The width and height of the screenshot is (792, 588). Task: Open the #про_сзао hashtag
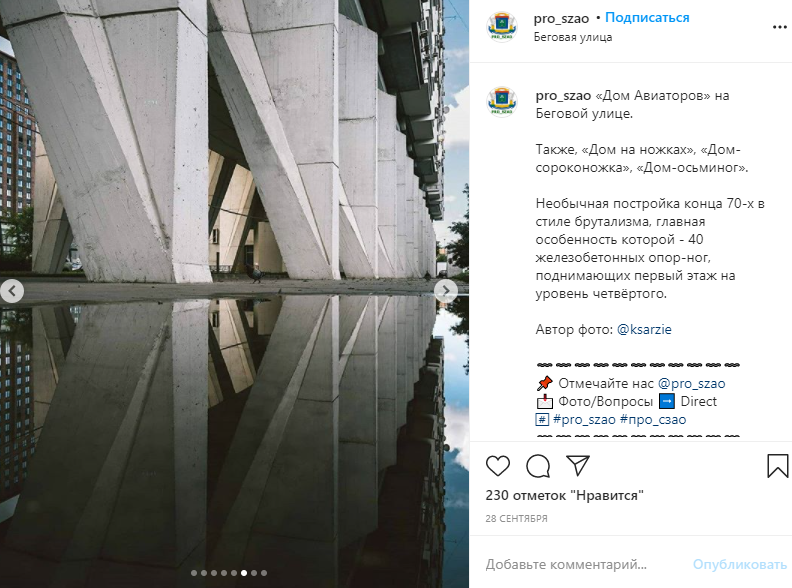[653, 419]
